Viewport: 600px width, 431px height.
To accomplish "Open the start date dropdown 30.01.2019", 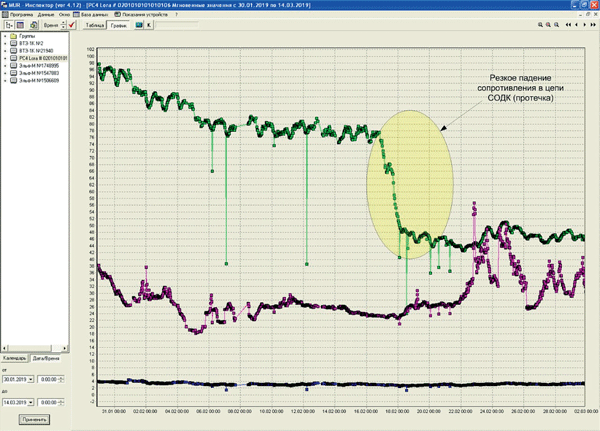I will [31, 379].
